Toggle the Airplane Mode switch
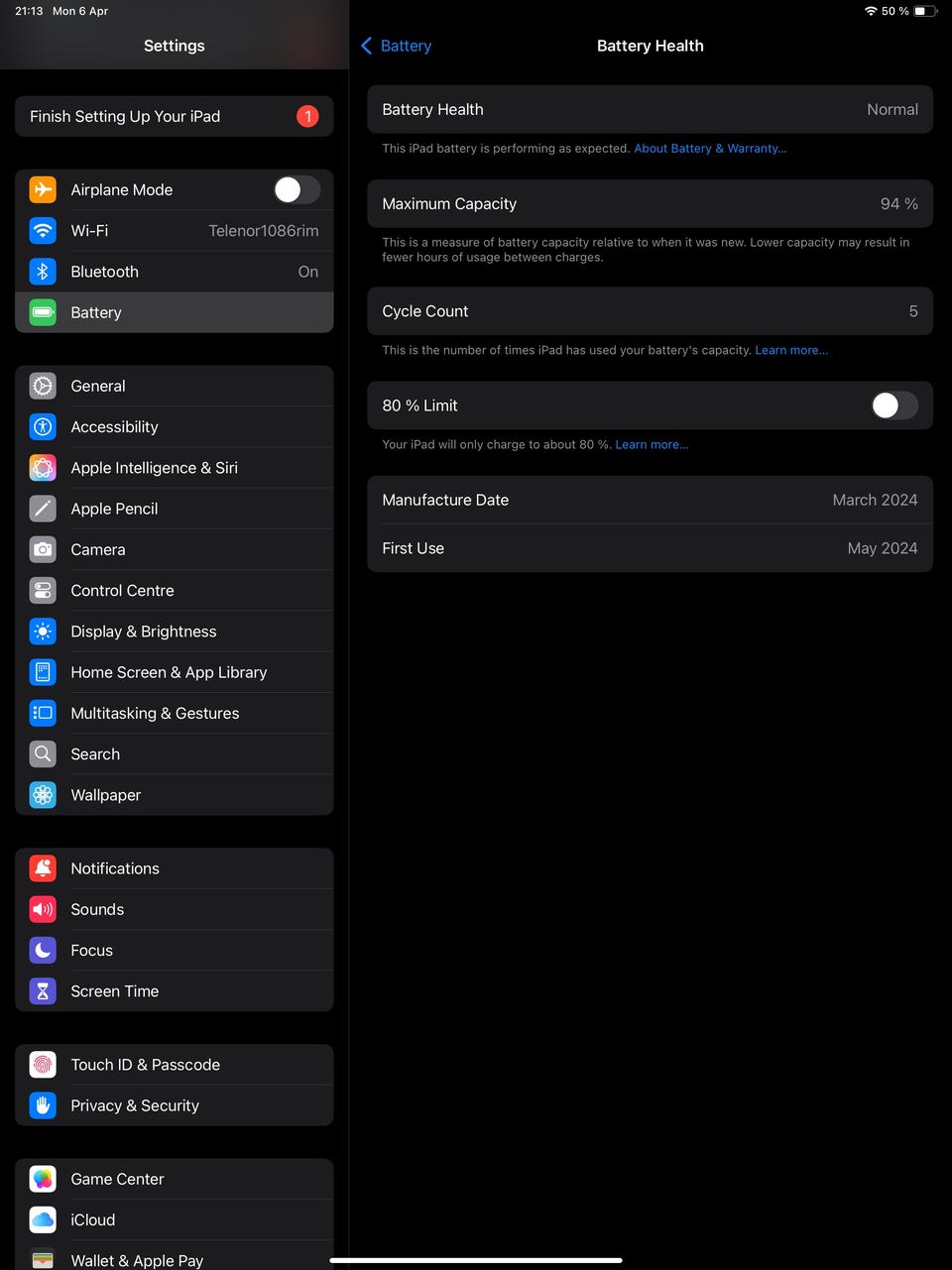The height and width of the screenshot is (1270, 952). (x=297, y=189)
